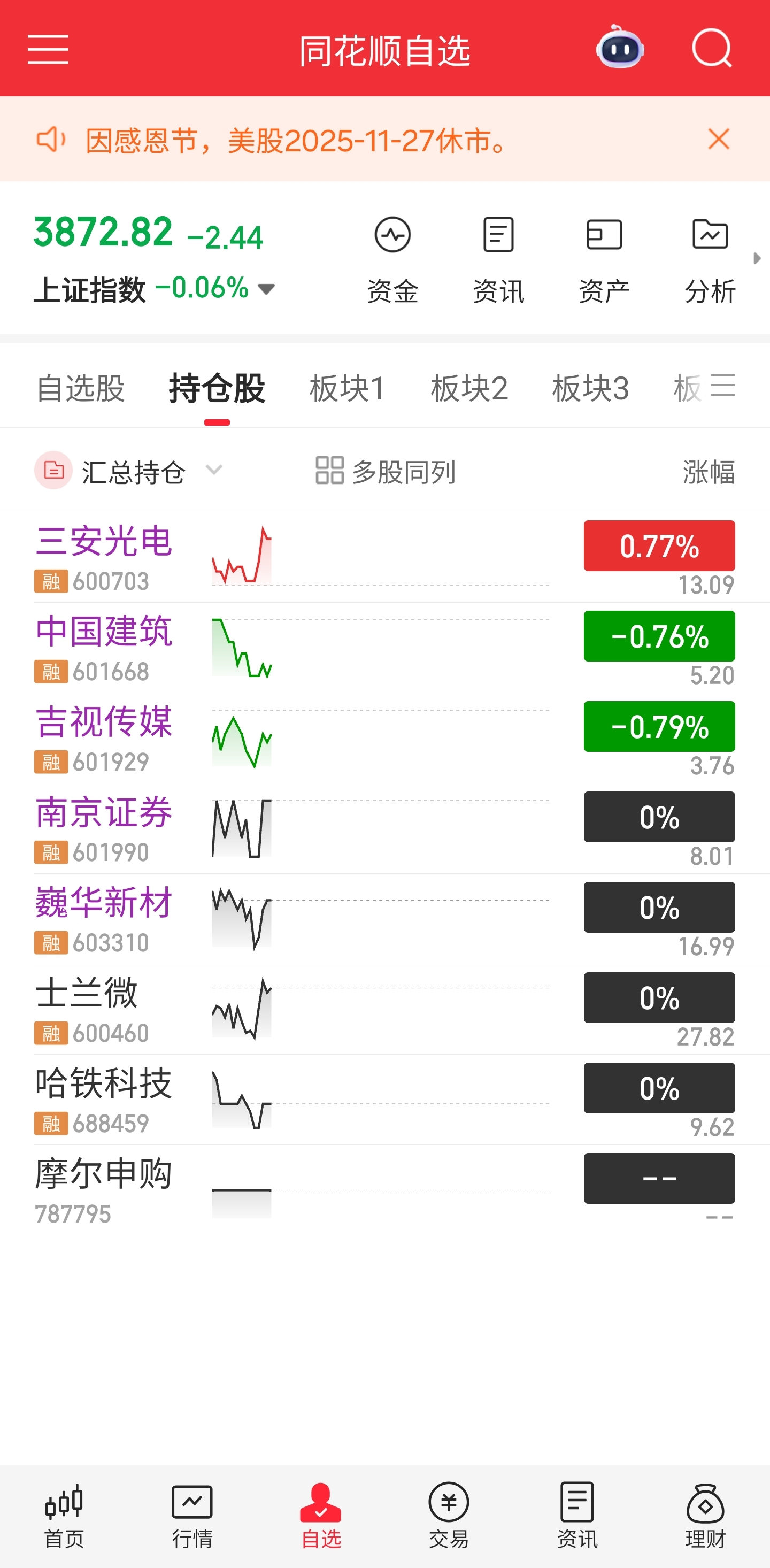Open the tab list menu icon beside 板块3

(x=722, y=386)
